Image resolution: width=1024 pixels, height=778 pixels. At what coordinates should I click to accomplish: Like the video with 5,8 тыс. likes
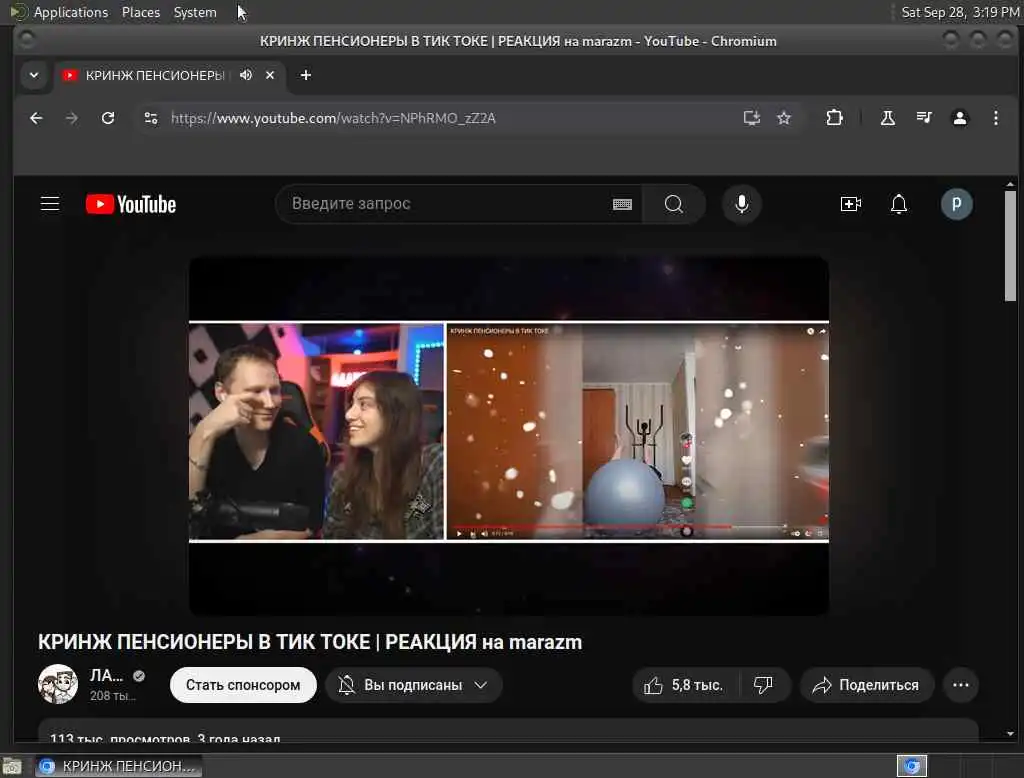pyautogui.click(x=684, y=685)
